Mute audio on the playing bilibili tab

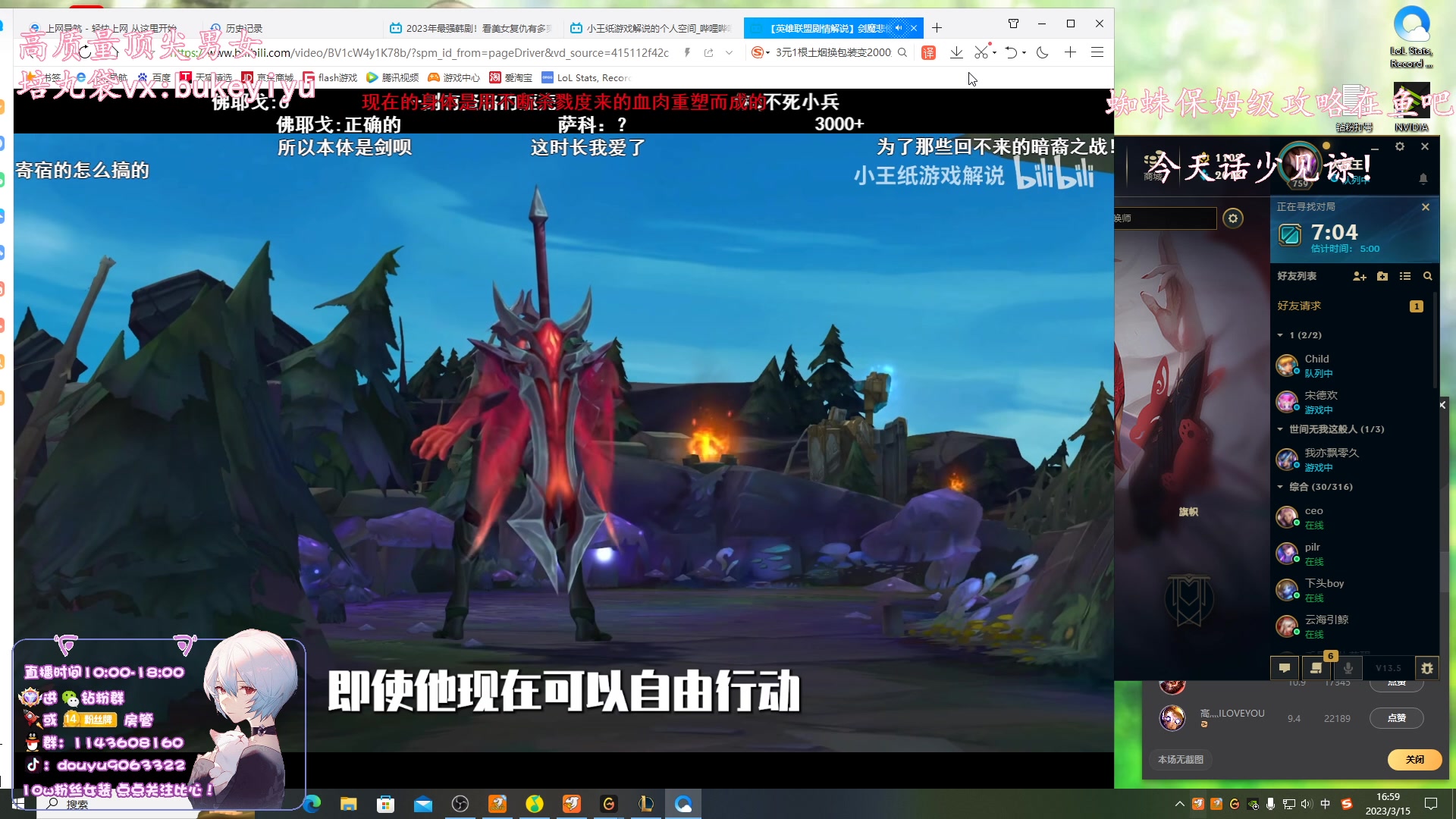899,28
